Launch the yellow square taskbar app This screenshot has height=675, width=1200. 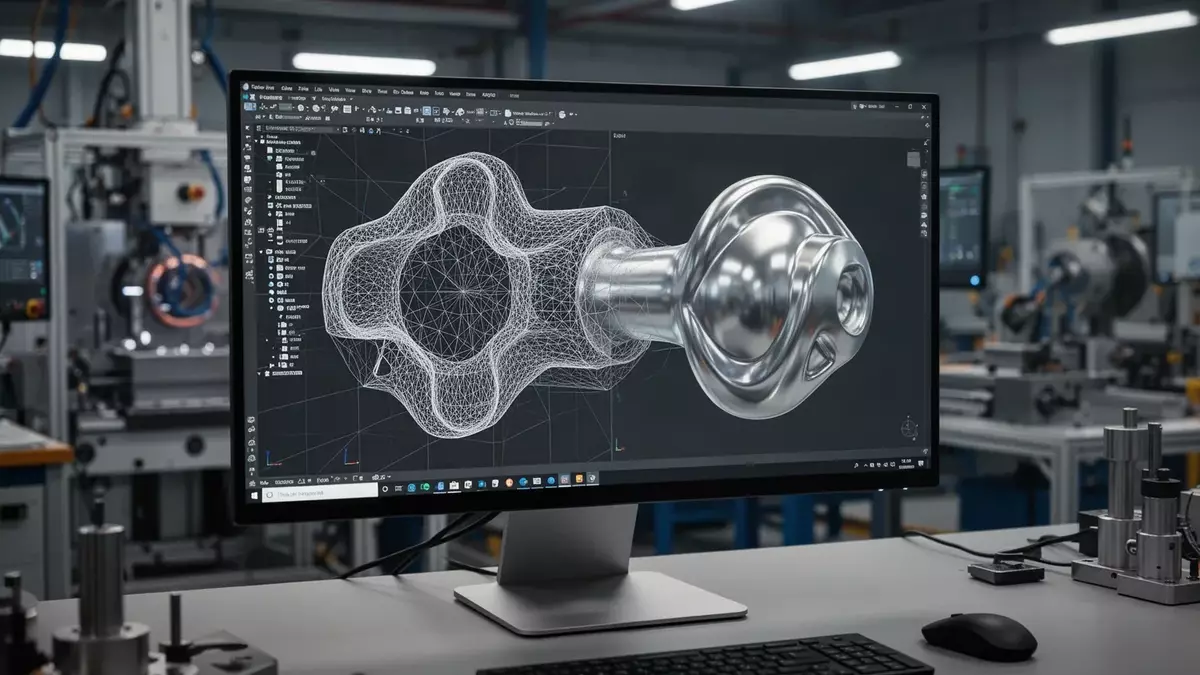(579, 478)
